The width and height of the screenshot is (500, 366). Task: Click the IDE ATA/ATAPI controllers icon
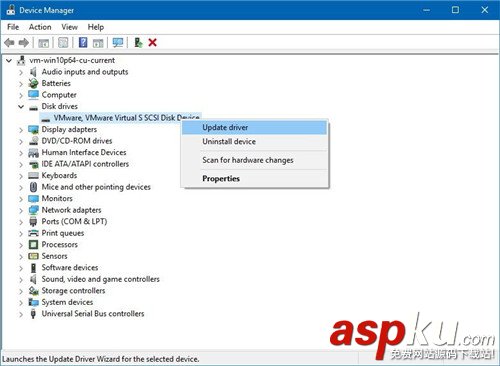pos(33,164)
